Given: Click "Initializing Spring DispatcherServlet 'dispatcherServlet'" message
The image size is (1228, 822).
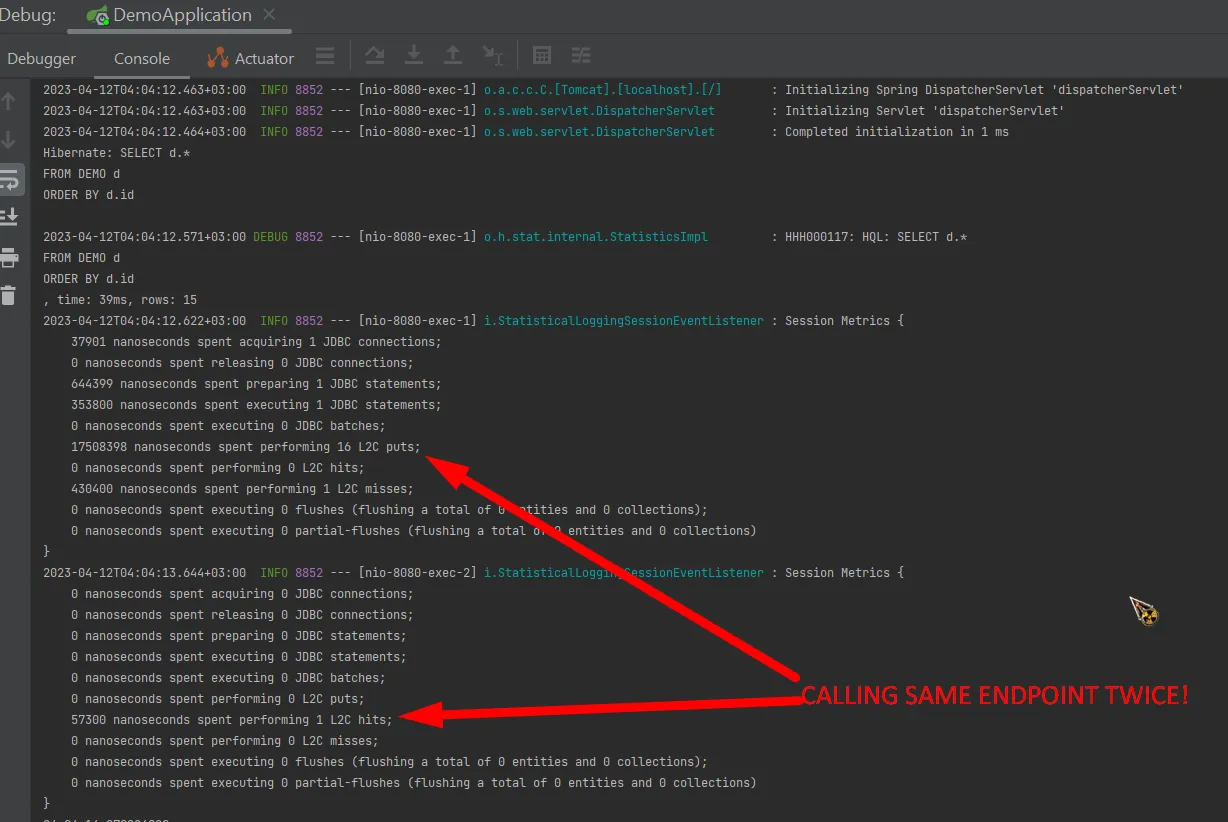Looking at the screenshot, I should 984,90.
